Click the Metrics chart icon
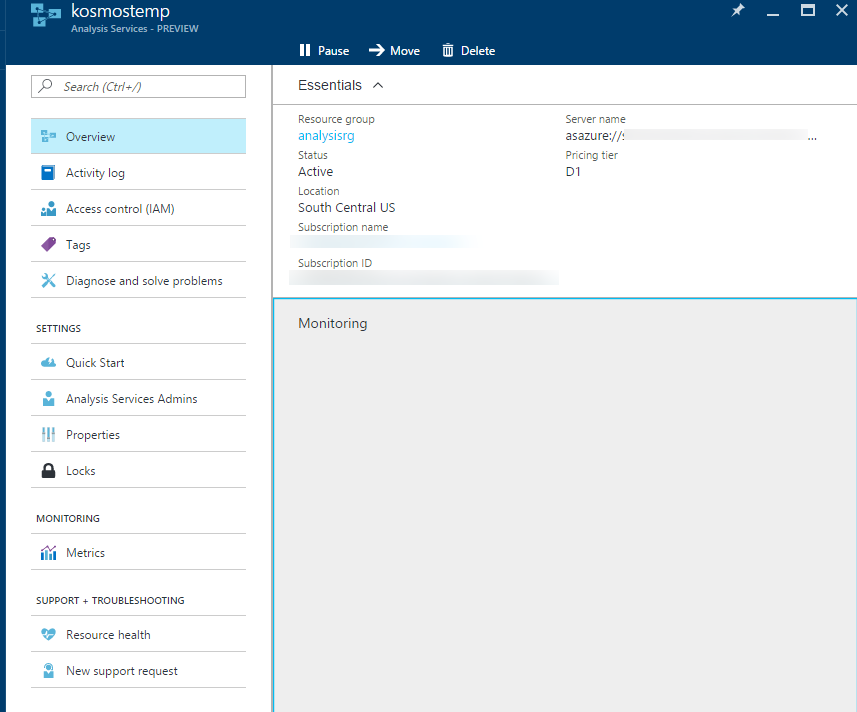This screenshot has width=857, height=712. pos(48,553)
